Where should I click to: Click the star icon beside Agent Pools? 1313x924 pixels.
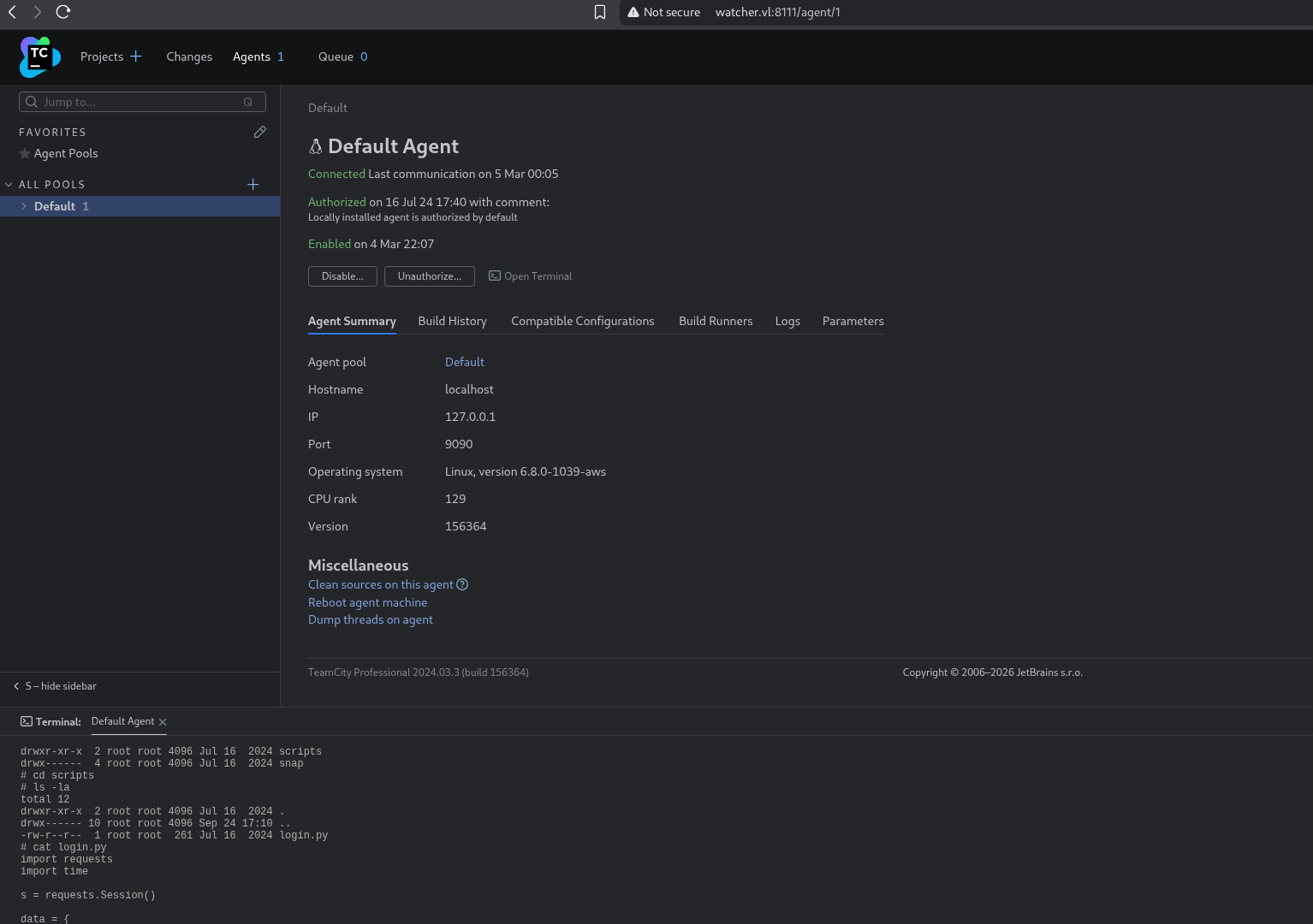(x=25, y=154)
